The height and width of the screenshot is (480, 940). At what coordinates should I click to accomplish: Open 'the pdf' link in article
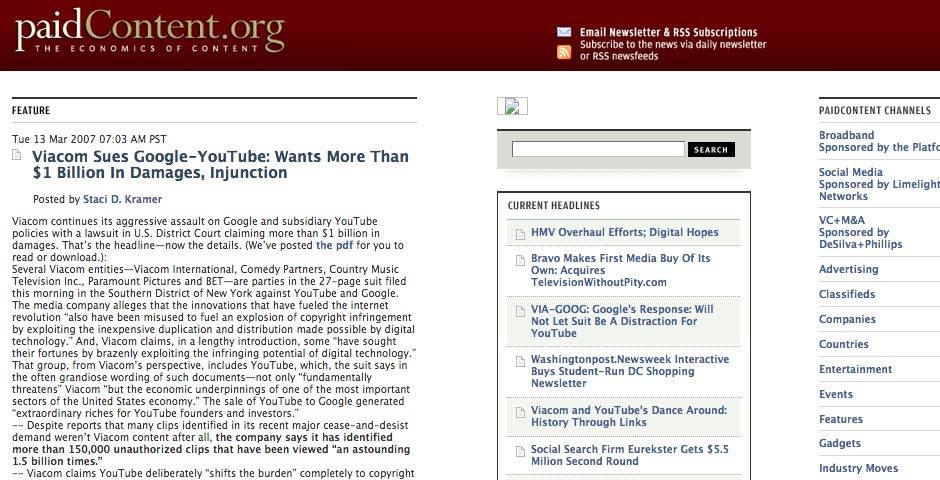tap(335, 245)
